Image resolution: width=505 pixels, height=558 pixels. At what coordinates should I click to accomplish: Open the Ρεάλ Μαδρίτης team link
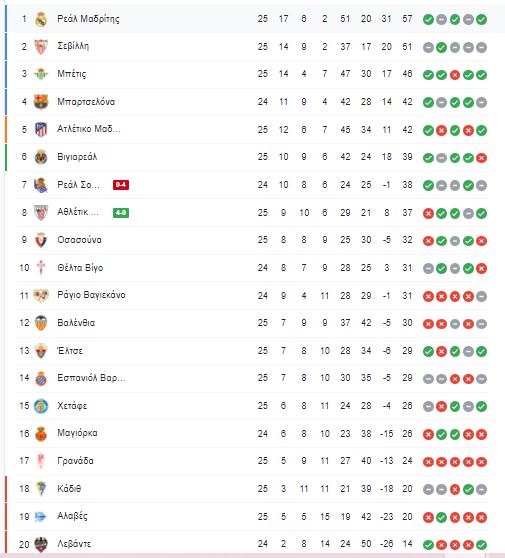tap(88, 19)
